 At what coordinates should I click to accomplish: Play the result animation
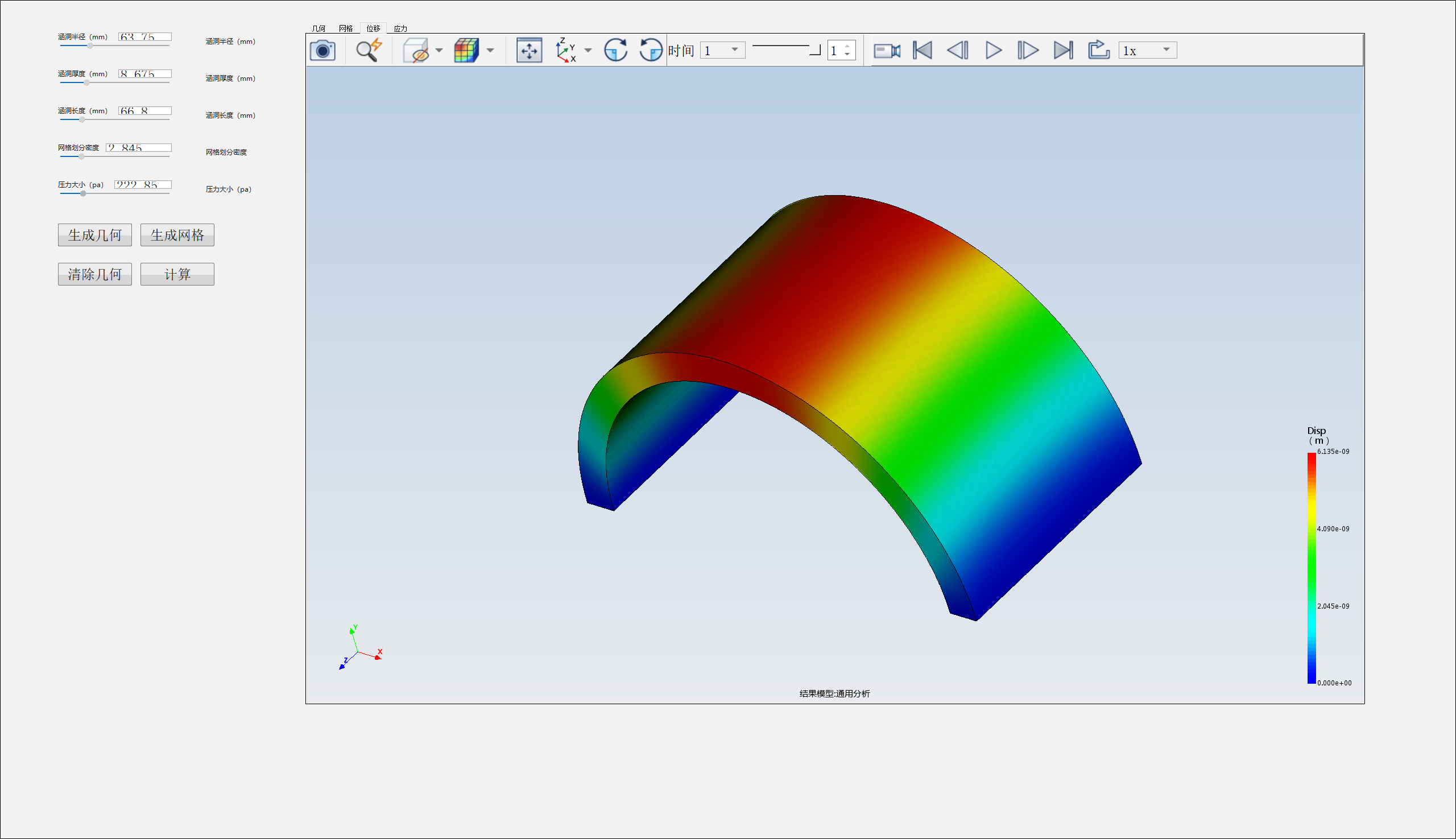tap(994, 50)
